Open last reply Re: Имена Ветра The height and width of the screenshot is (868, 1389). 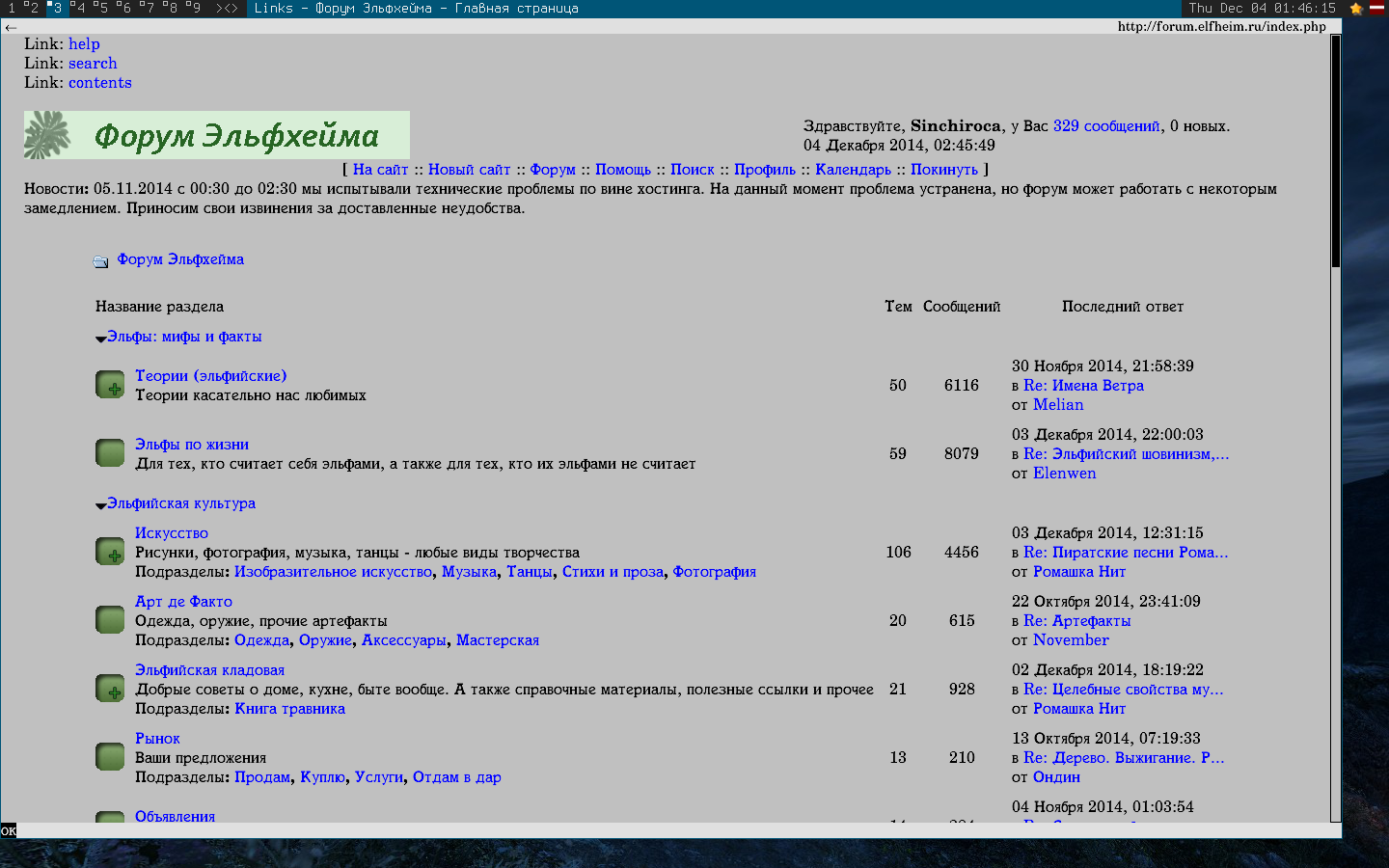1084,386
